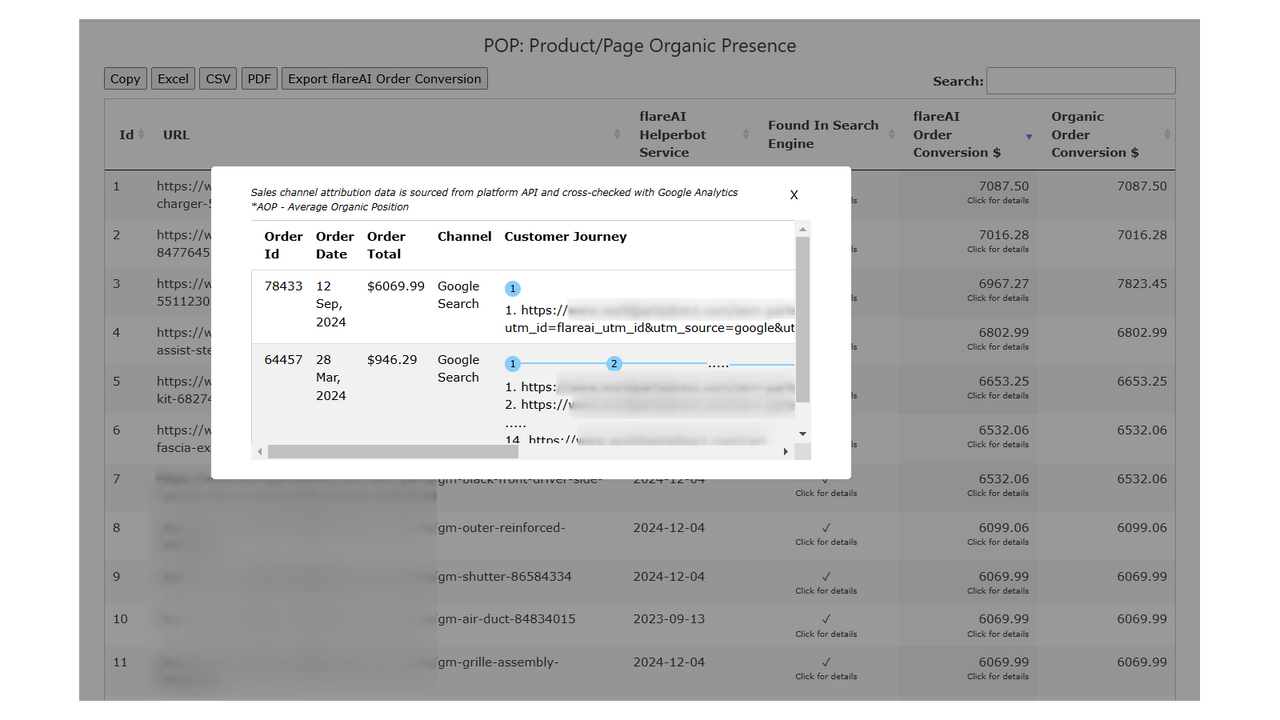Click journey step 1 circle for order 78433

coord(513,289)
